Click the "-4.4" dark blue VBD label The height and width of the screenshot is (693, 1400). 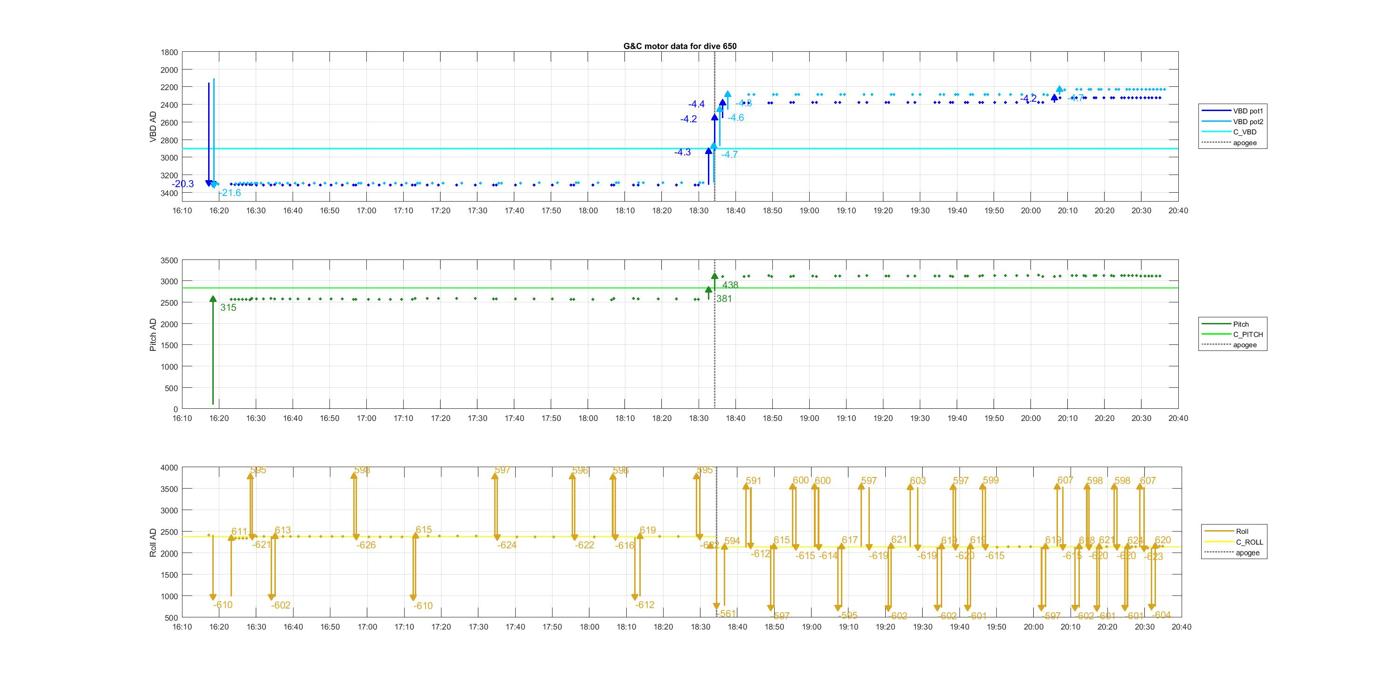[696, 104]
